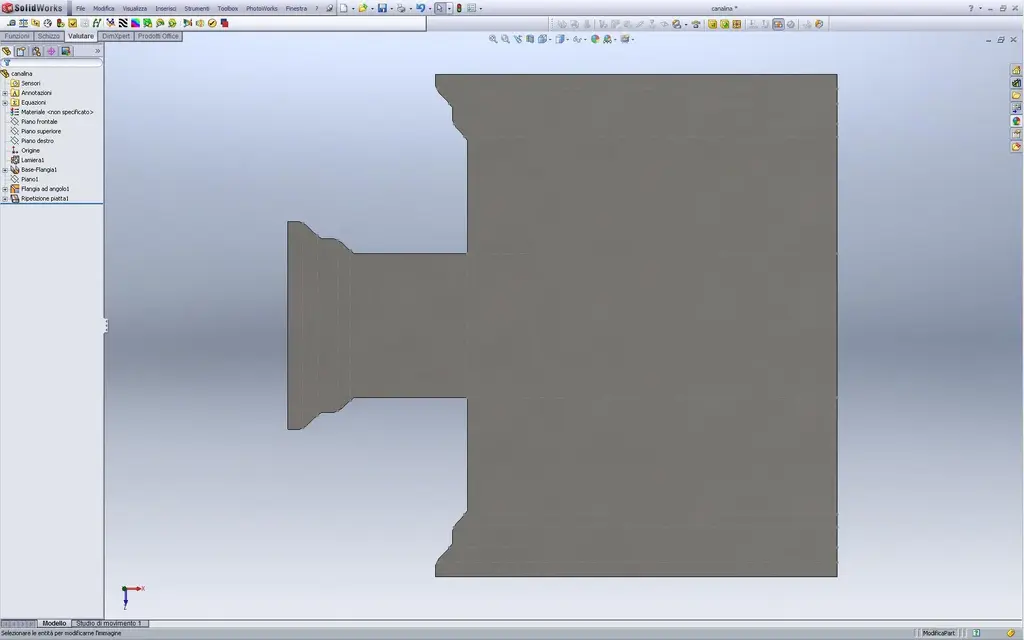1024x640 pixels.
Task: Click the zebra stripes icon in Valutare toolbar
Action: pos(123,23)
